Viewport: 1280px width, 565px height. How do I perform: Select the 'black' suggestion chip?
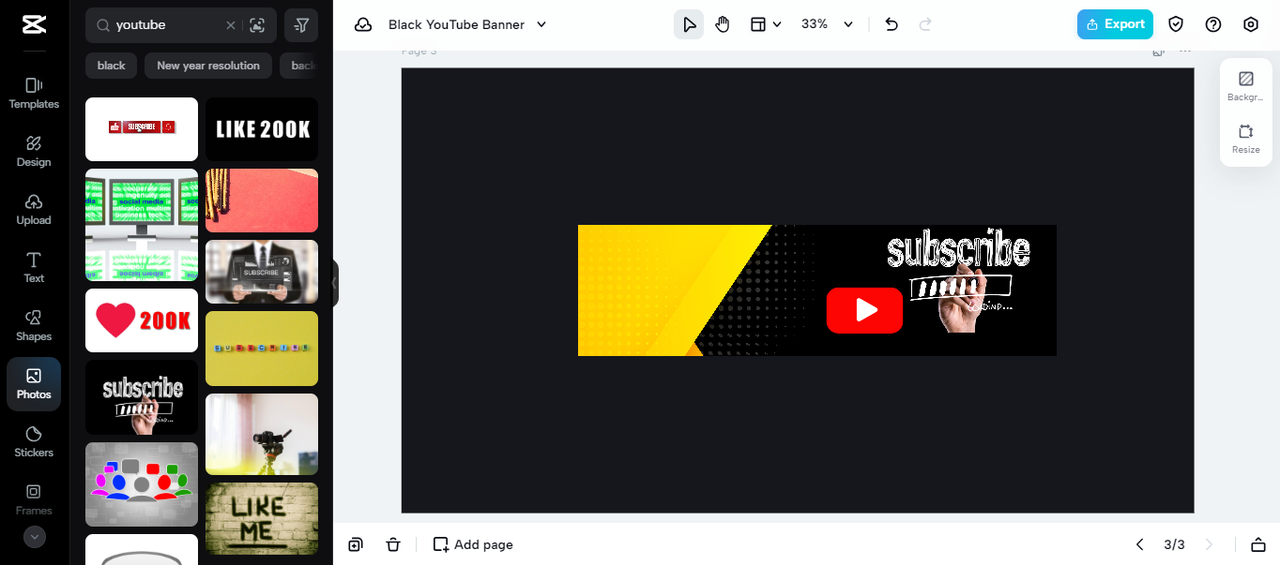tap(111, 65)
